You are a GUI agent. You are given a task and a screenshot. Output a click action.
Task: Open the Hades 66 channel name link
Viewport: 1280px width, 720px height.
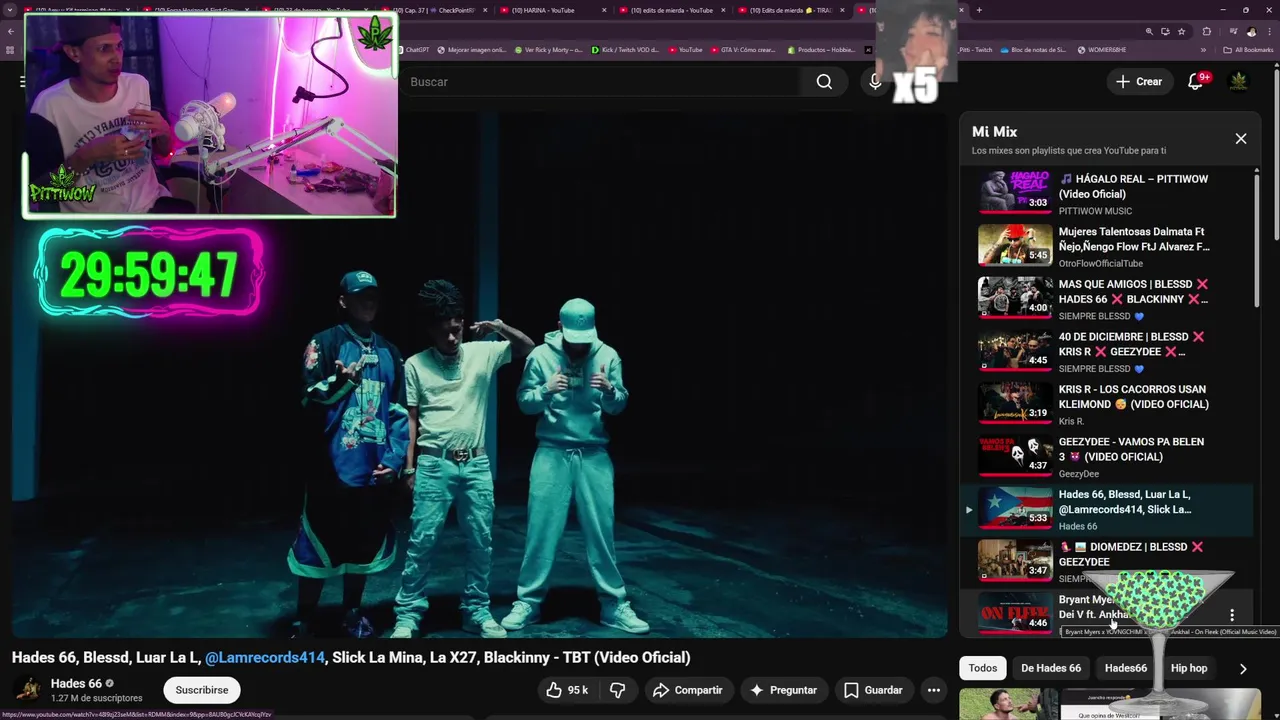pos(76,684)
